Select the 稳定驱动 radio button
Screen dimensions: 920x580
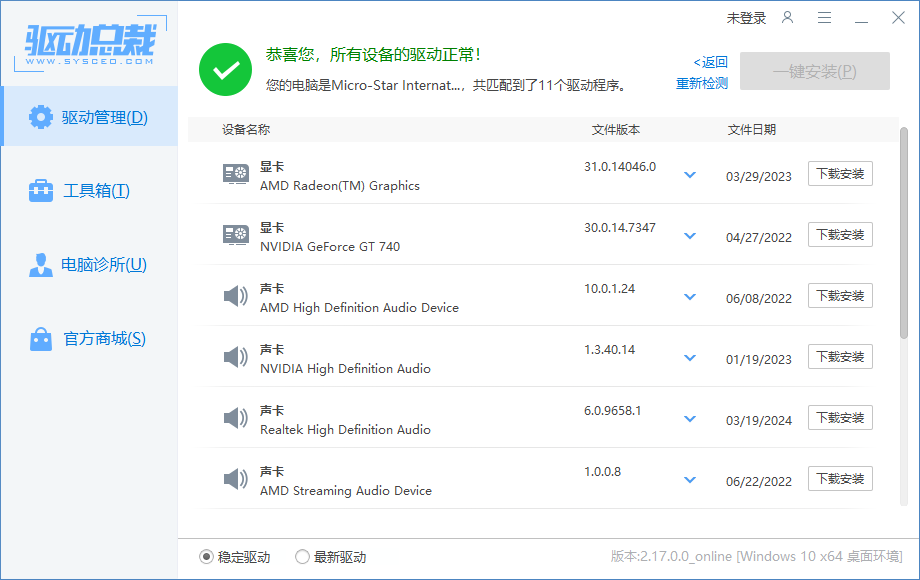point(206,557)
